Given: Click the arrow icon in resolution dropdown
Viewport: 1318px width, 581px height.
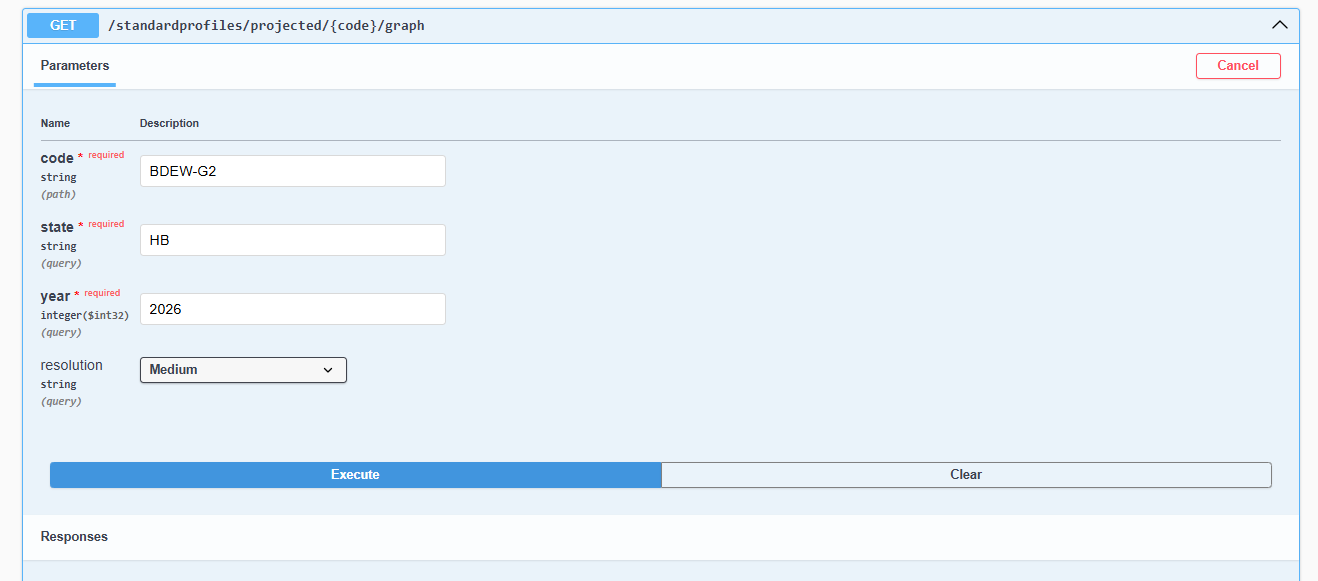Looking at the screenshot, I should point(328,370).
